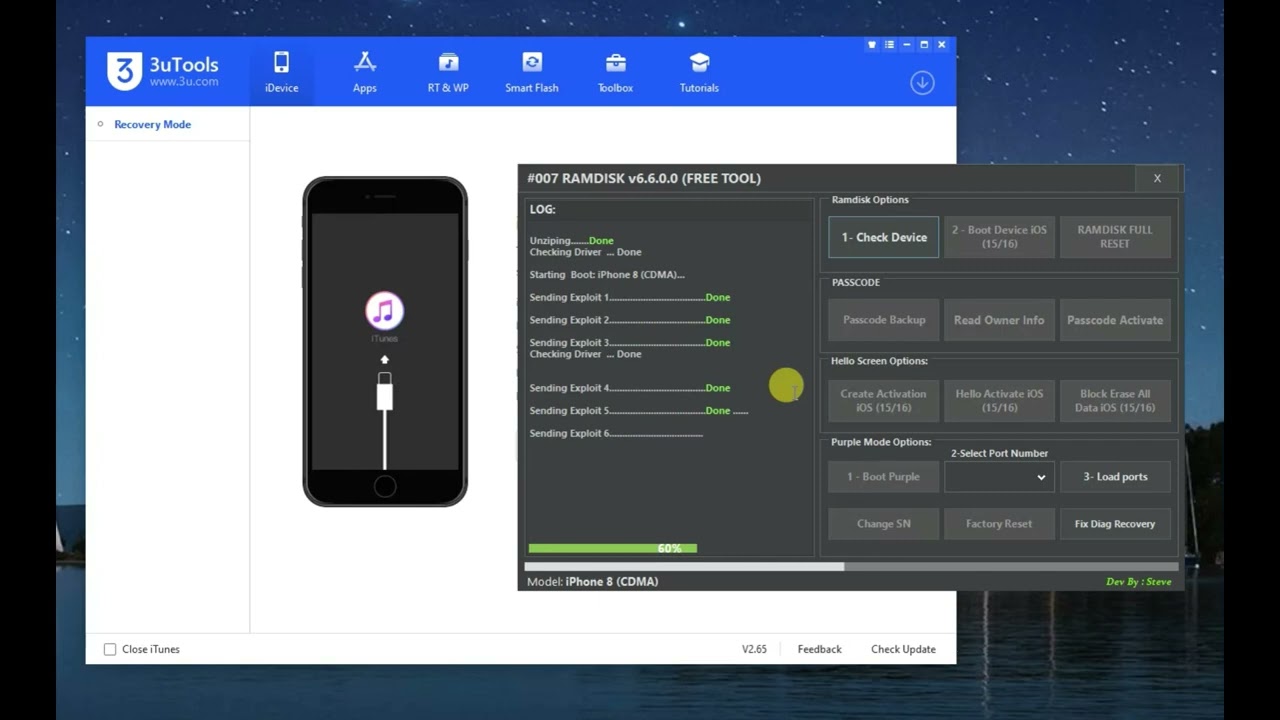Select Recovery Mode in the sidebar
The image size is (1280, 720).
(152, 124)
